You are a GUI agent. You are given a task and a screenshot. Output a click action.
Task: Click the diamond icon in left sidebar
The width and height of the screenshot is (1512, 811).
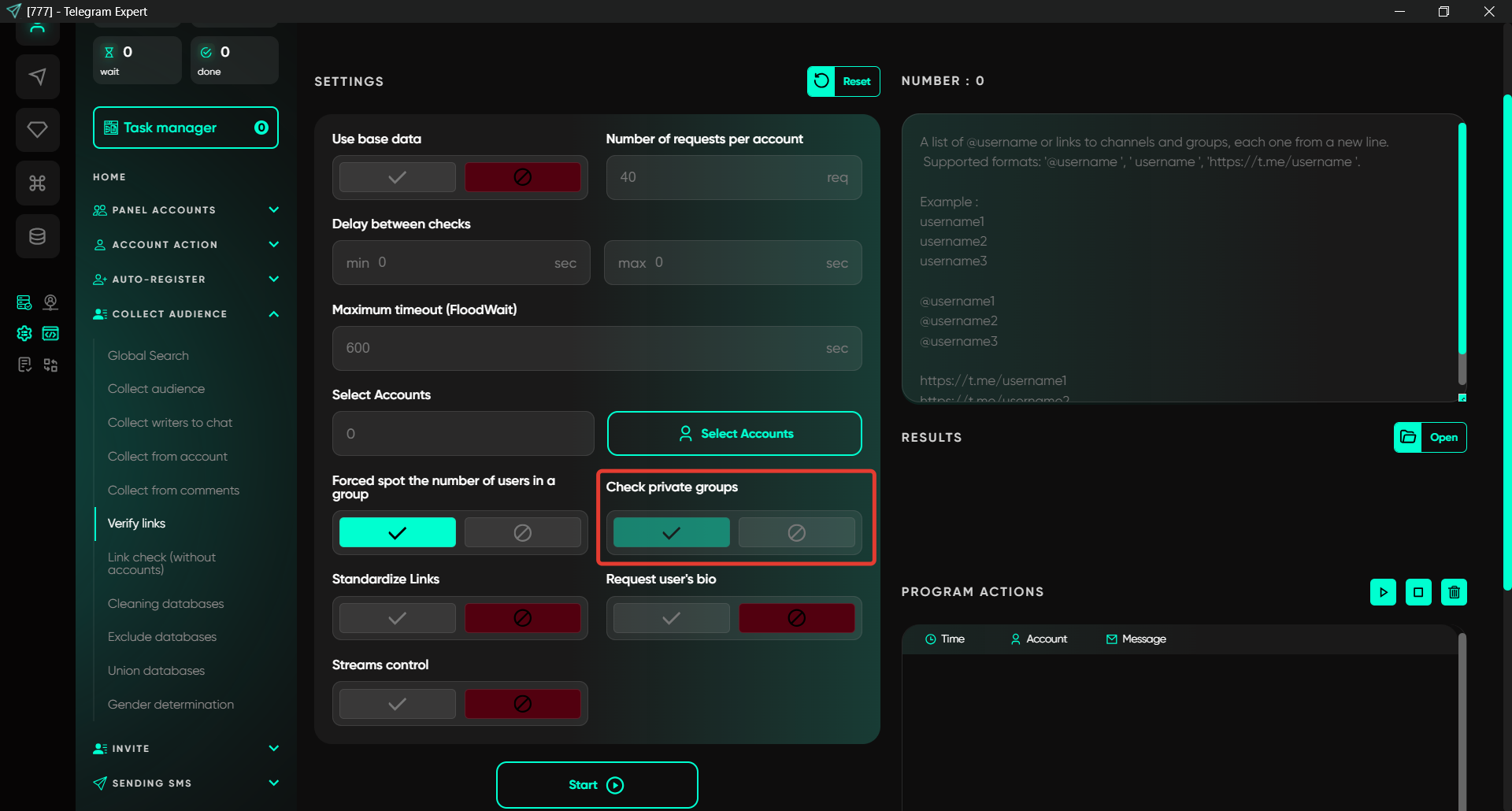(x=37, y=129)
